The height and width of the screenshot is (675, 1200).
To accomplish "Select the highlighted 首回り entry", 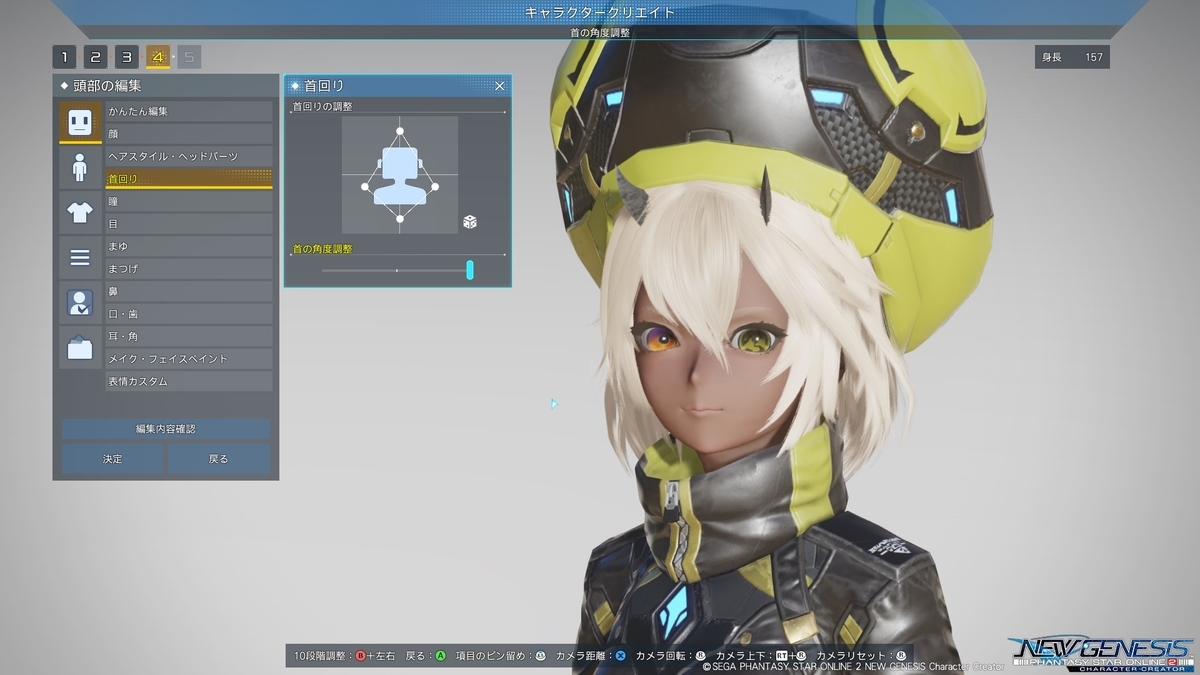I will click(189, 178).
